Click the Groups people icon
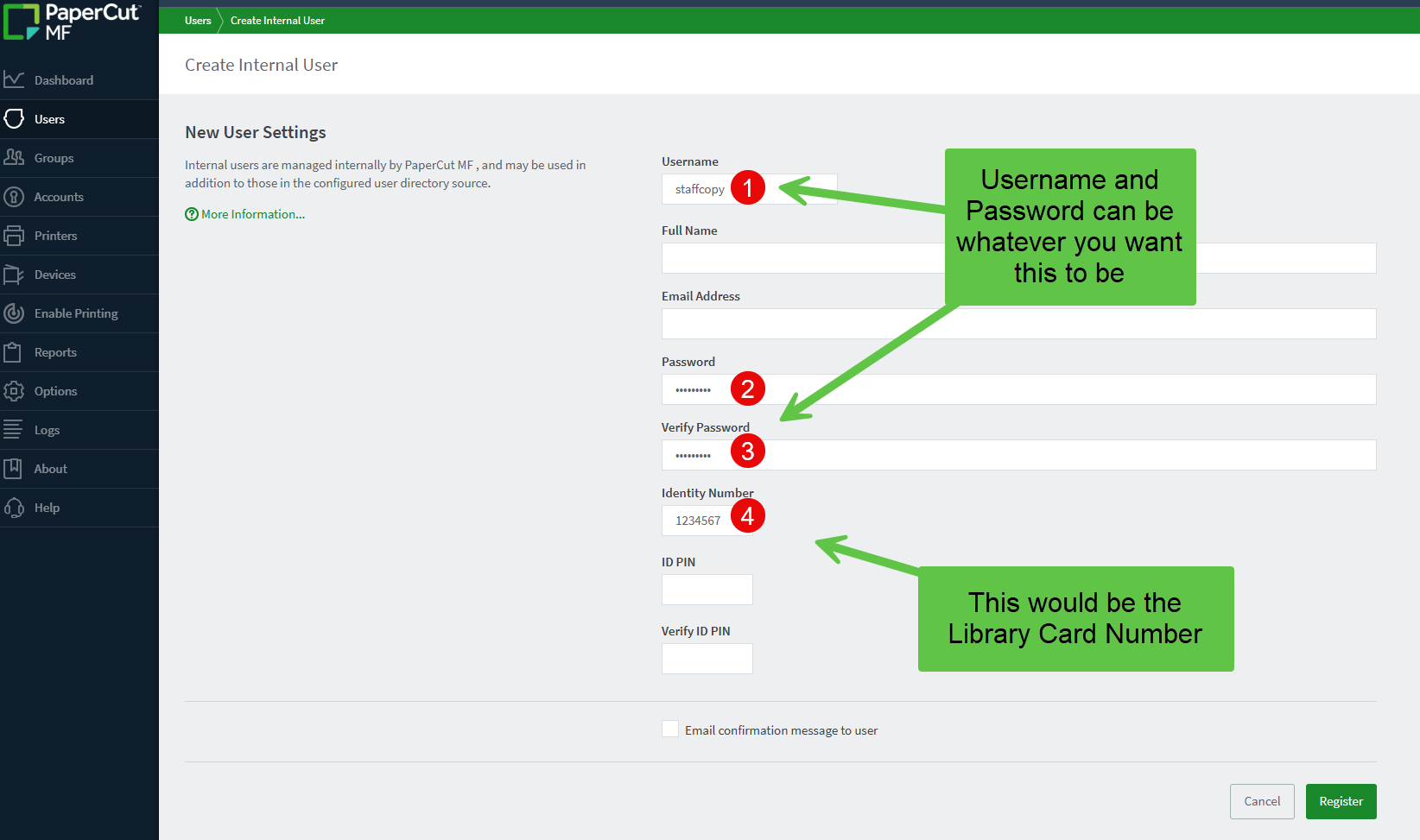Screen dimensions: 1420x840 (x=14, y=158)
